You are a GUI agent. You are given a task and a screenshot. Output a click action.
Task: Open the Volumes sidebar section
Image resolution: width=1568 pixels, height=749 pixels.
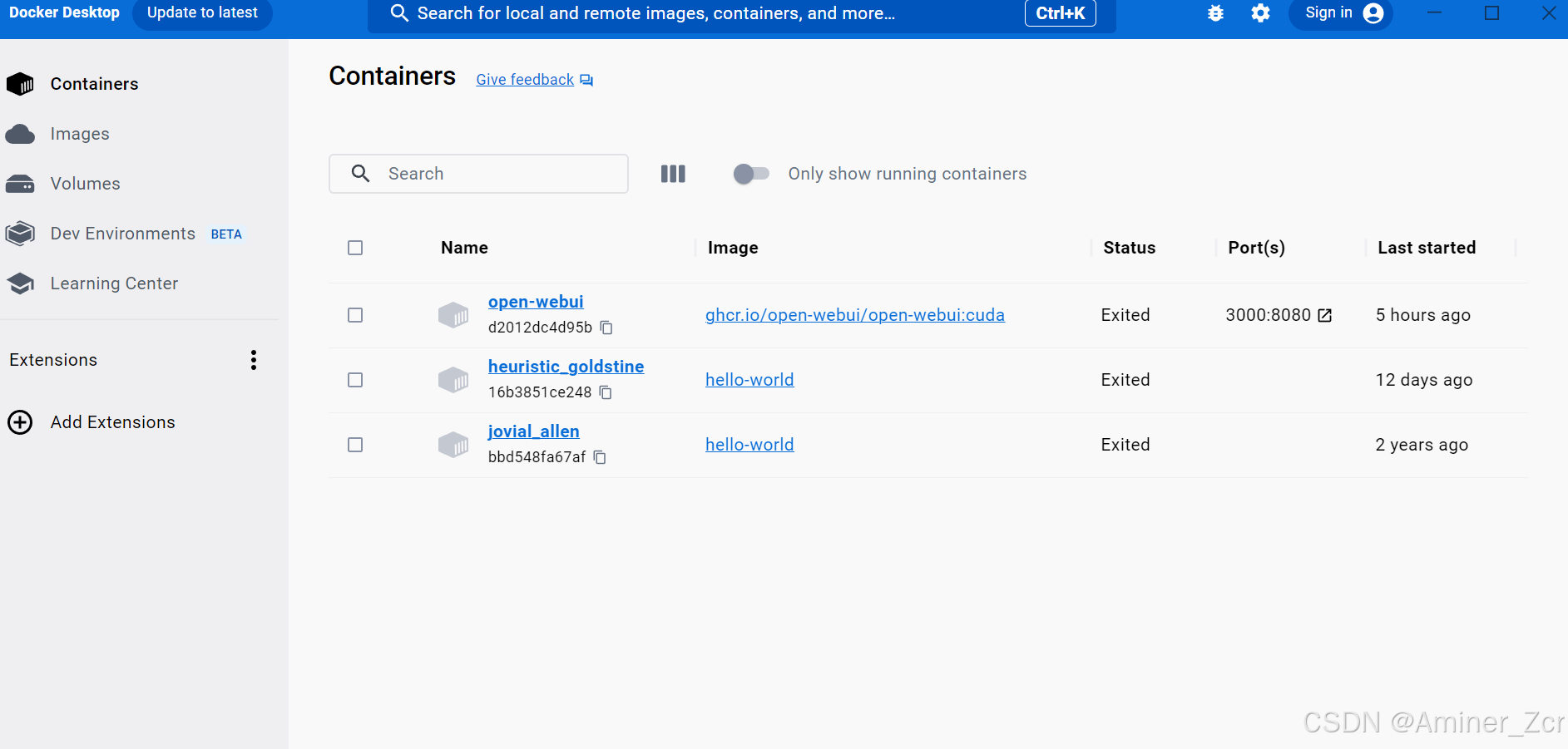pyautogui.click(x=85, y=184)
